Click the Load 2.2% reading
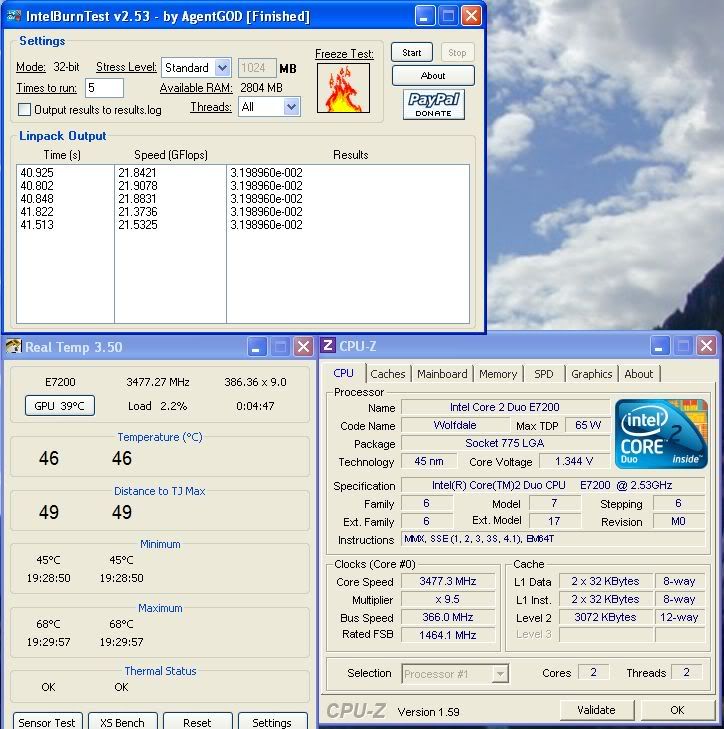Viewport: 724px width, 729px height. 158,406
